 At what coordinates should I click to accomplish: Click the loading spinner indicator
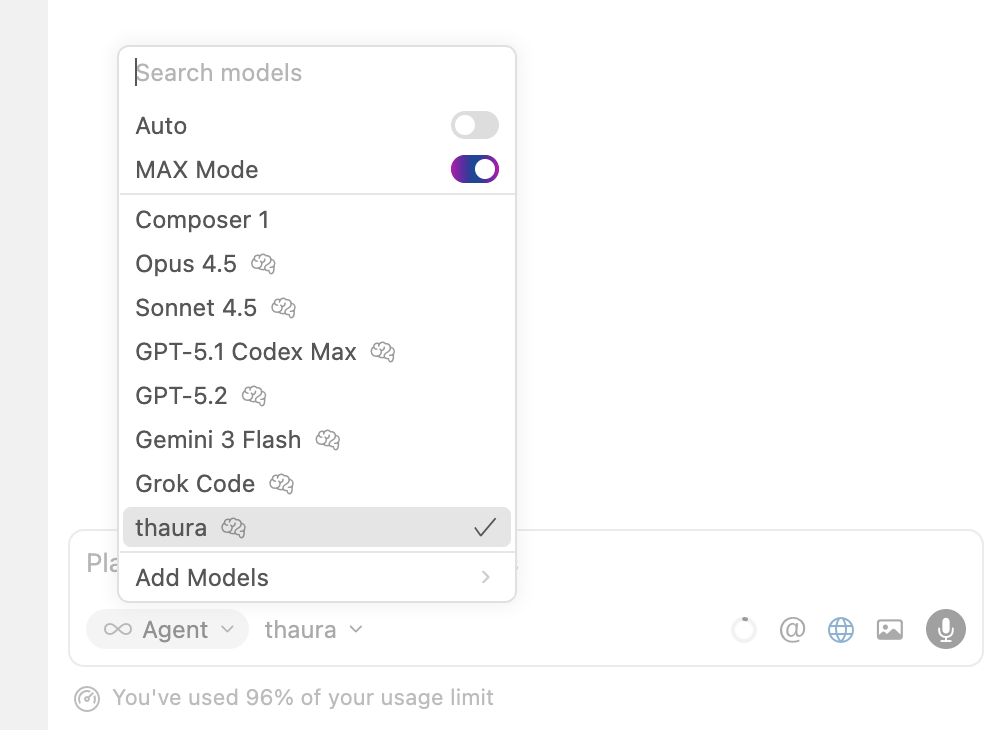click(x=744, y=629)
